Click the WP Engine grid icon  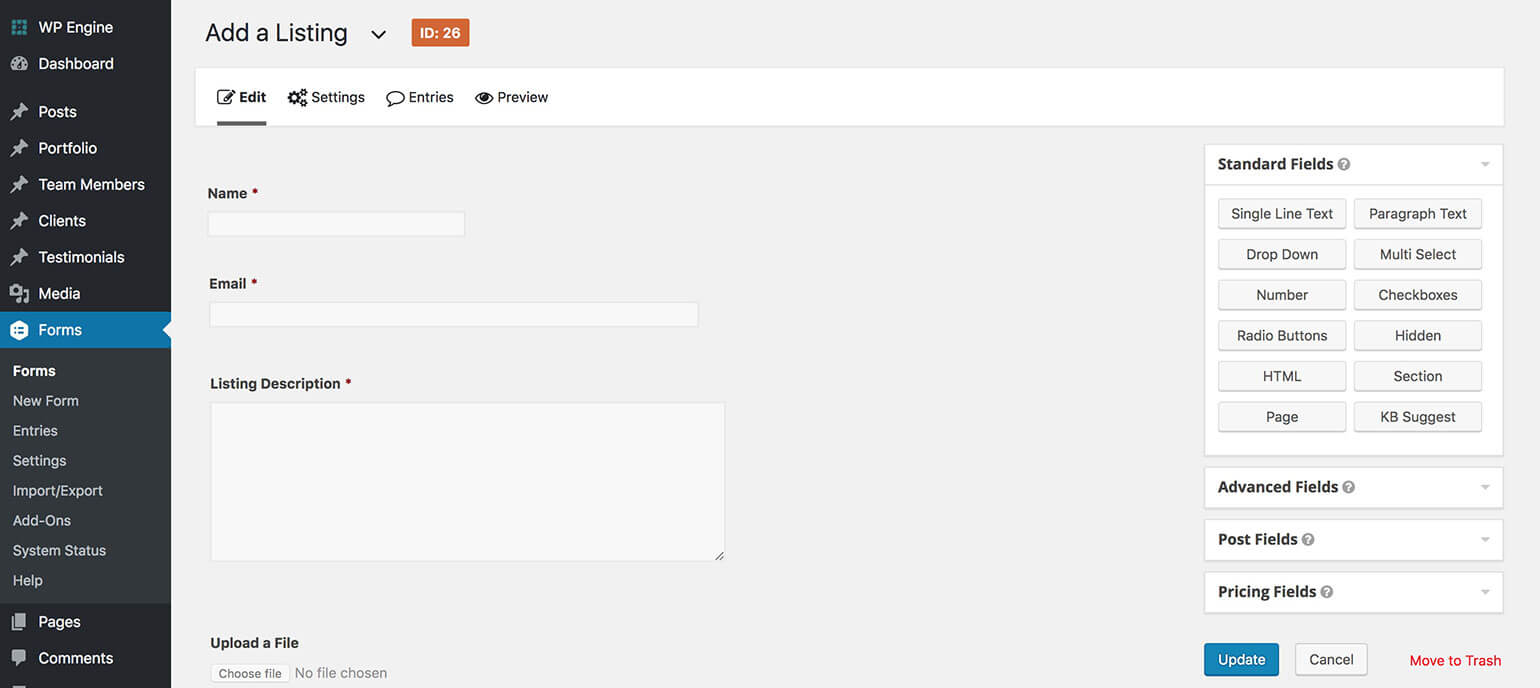[19, 27]
